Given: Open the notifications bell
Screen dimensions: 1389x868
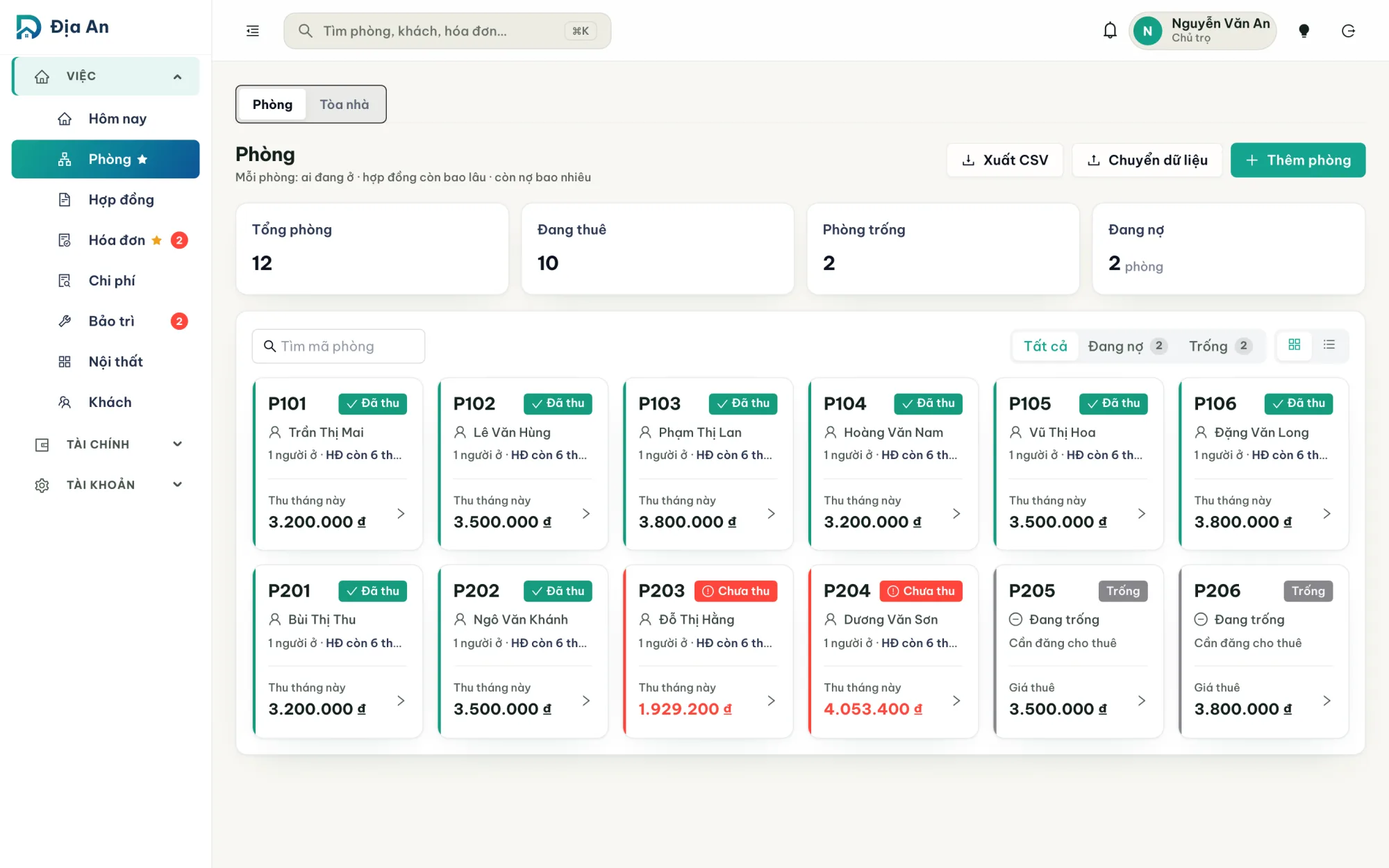Looking at the screenshot, I should (1110, 31).
